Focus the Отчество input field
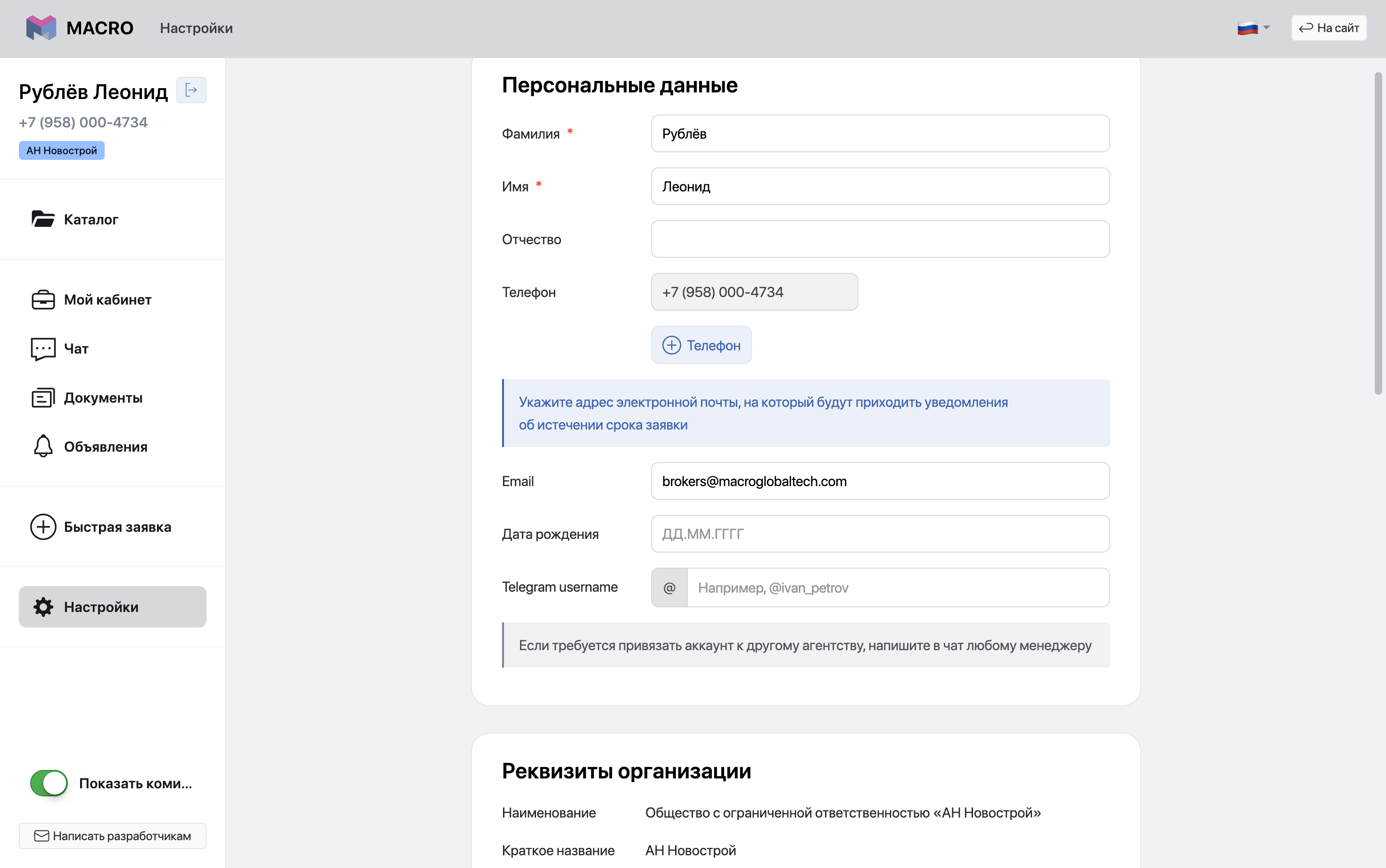 point(880,240)
